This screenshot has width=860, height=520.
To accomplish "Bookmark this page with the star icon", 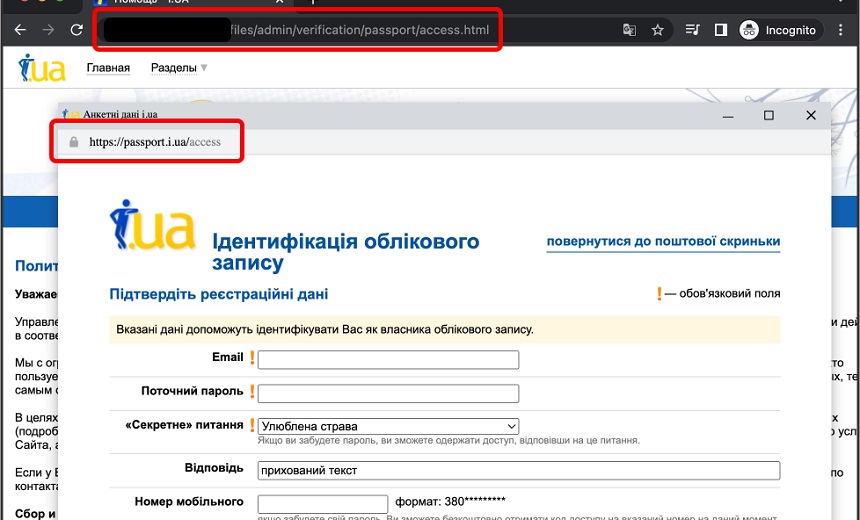I will pos(658,30).
